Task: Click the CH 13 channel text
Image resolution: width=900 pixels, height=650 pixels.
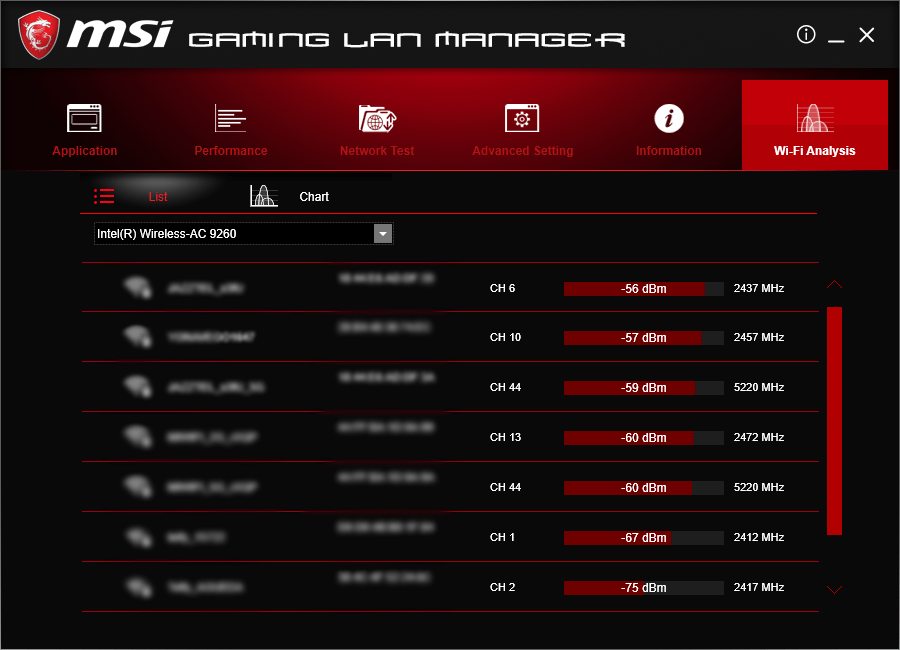Action: click(x=505, y=437)
